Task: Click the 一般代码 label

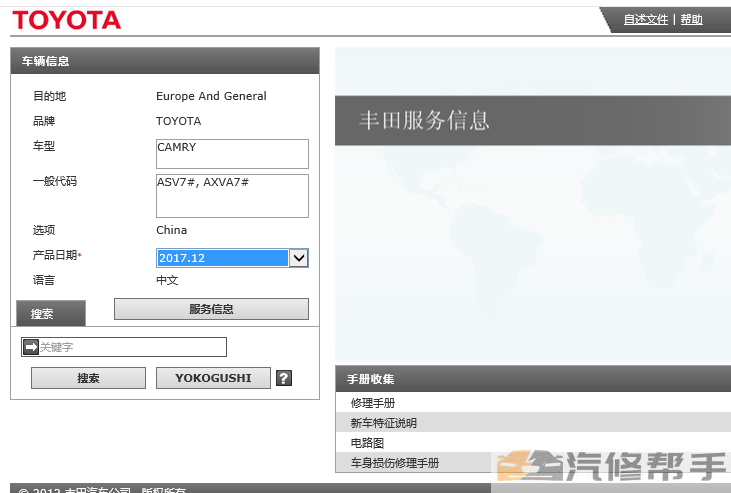Action: coord(55,181)
